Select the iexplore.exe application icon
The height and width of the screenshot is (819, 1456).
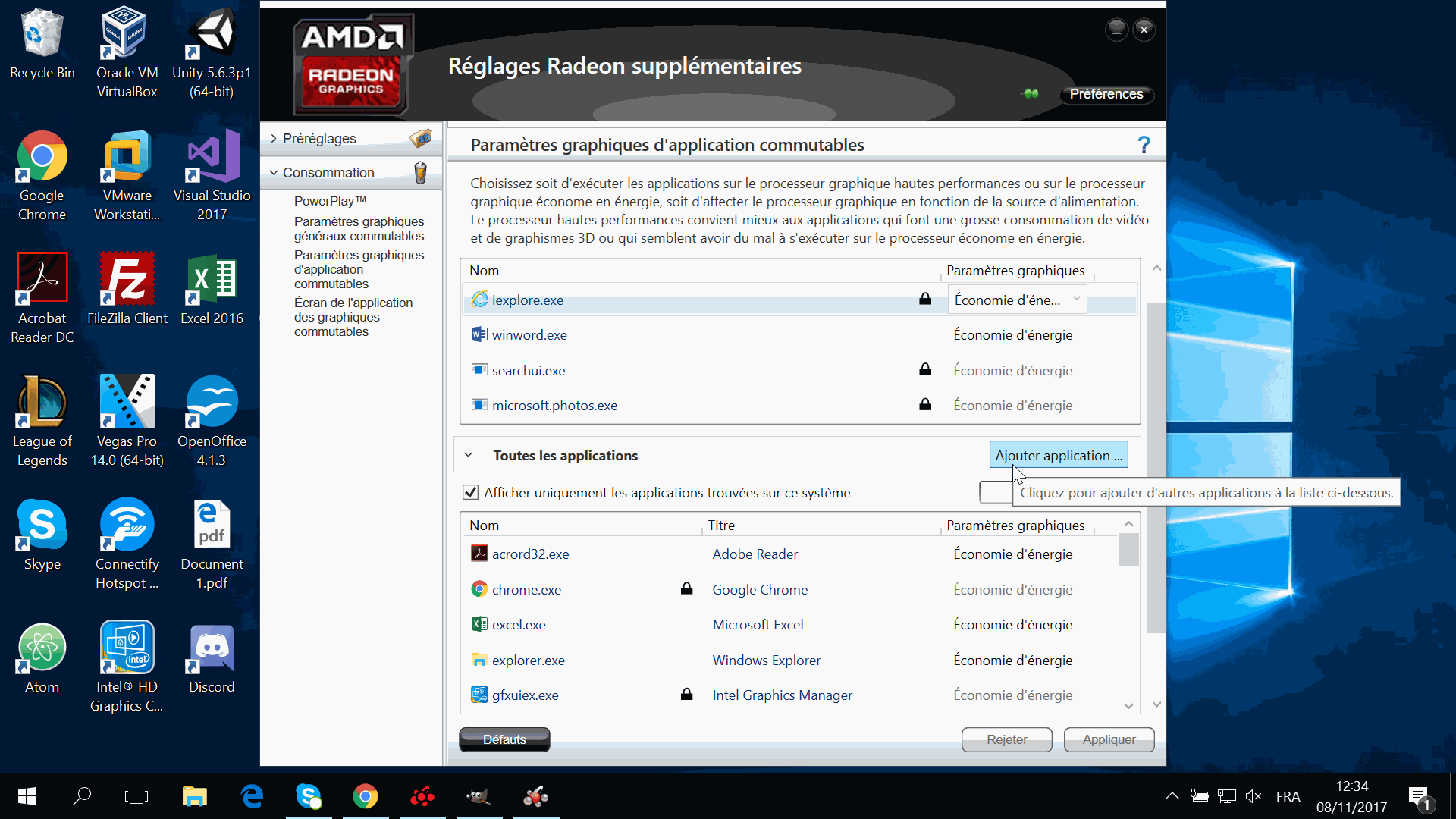click(479, 300)
